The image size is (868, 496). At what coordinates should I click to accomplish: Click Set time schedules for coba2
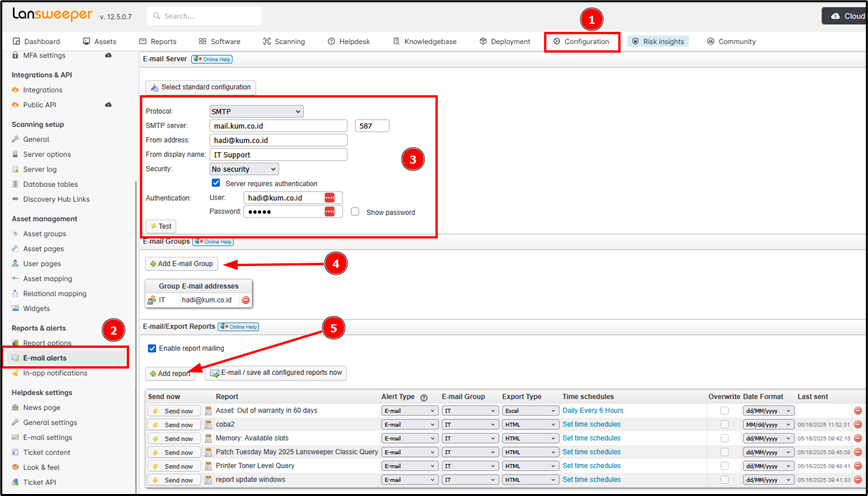(592, 425)
